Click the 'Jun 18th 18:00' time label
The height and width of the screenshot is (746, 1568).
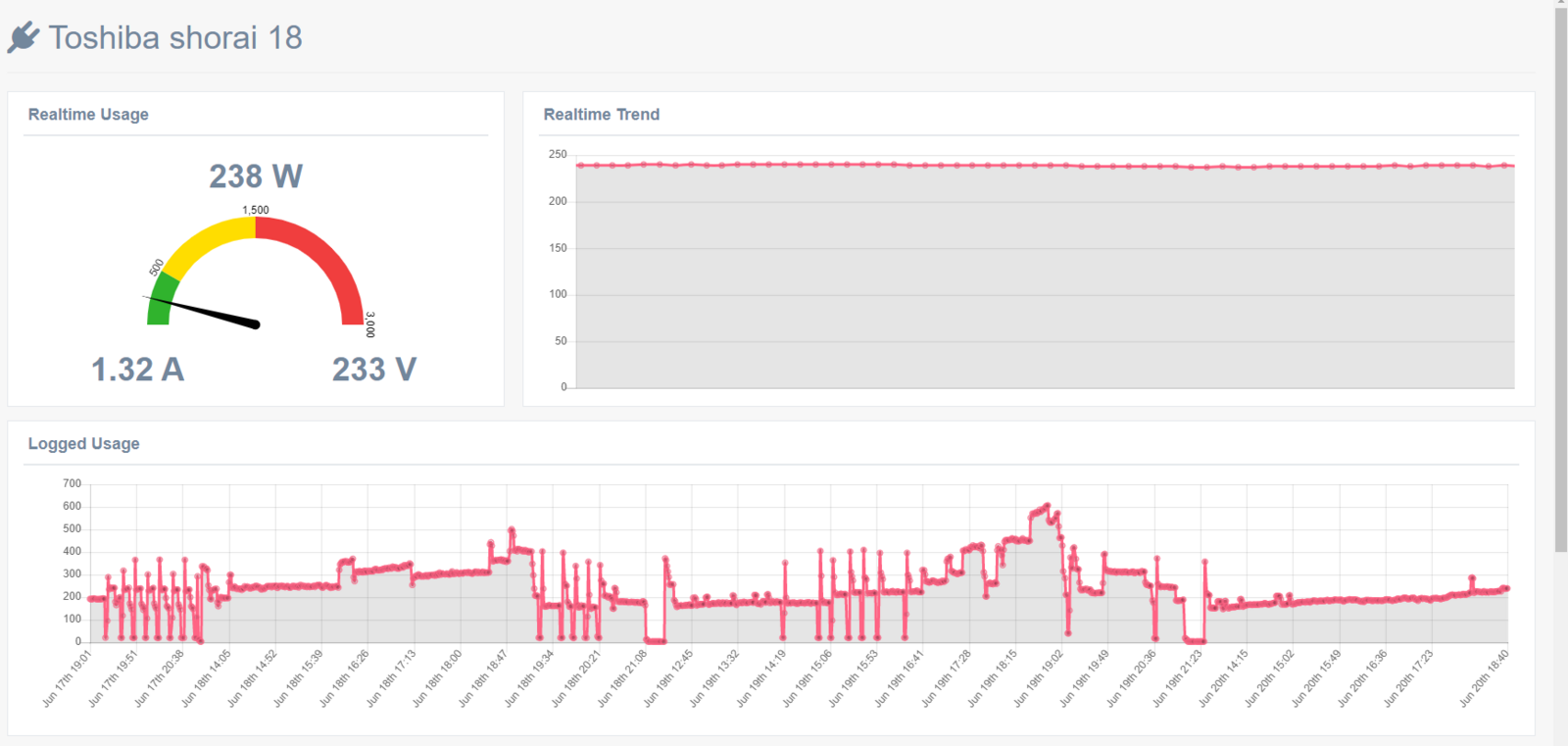437,677
